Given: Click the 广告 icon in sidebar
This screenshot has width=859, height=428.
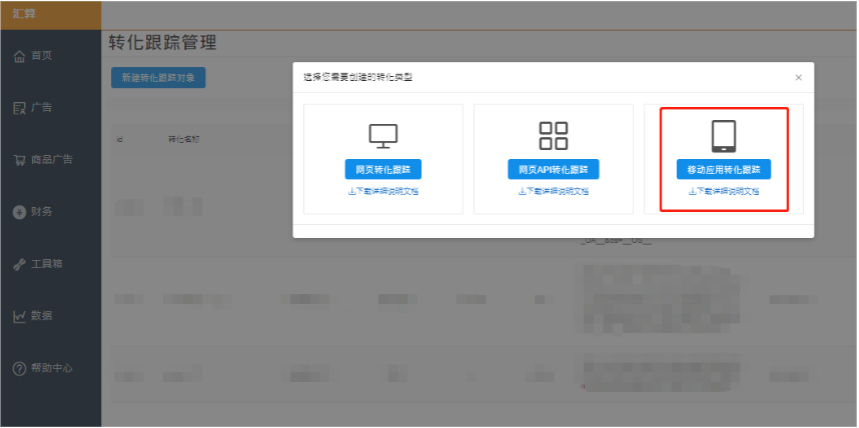Looking at the screenshot, I should (19, 108).
